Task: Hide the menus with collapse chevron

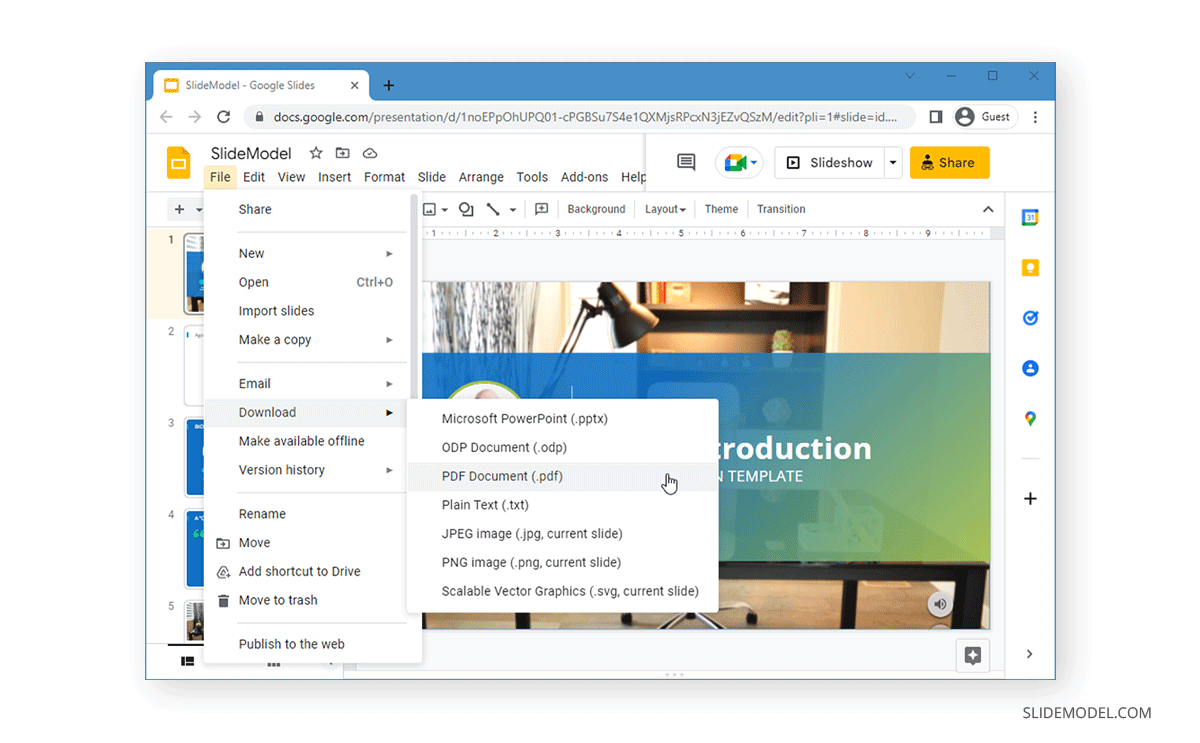Action: [x=988, y=209]
